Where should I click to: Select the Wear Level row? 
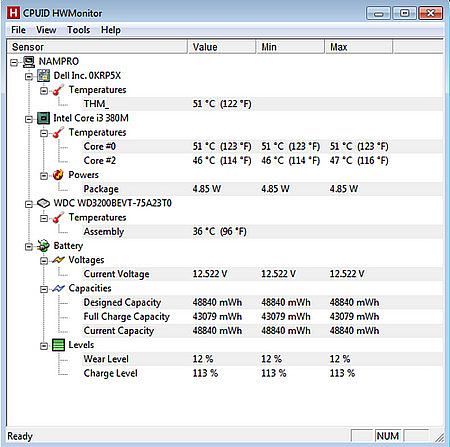click(262, 359)
